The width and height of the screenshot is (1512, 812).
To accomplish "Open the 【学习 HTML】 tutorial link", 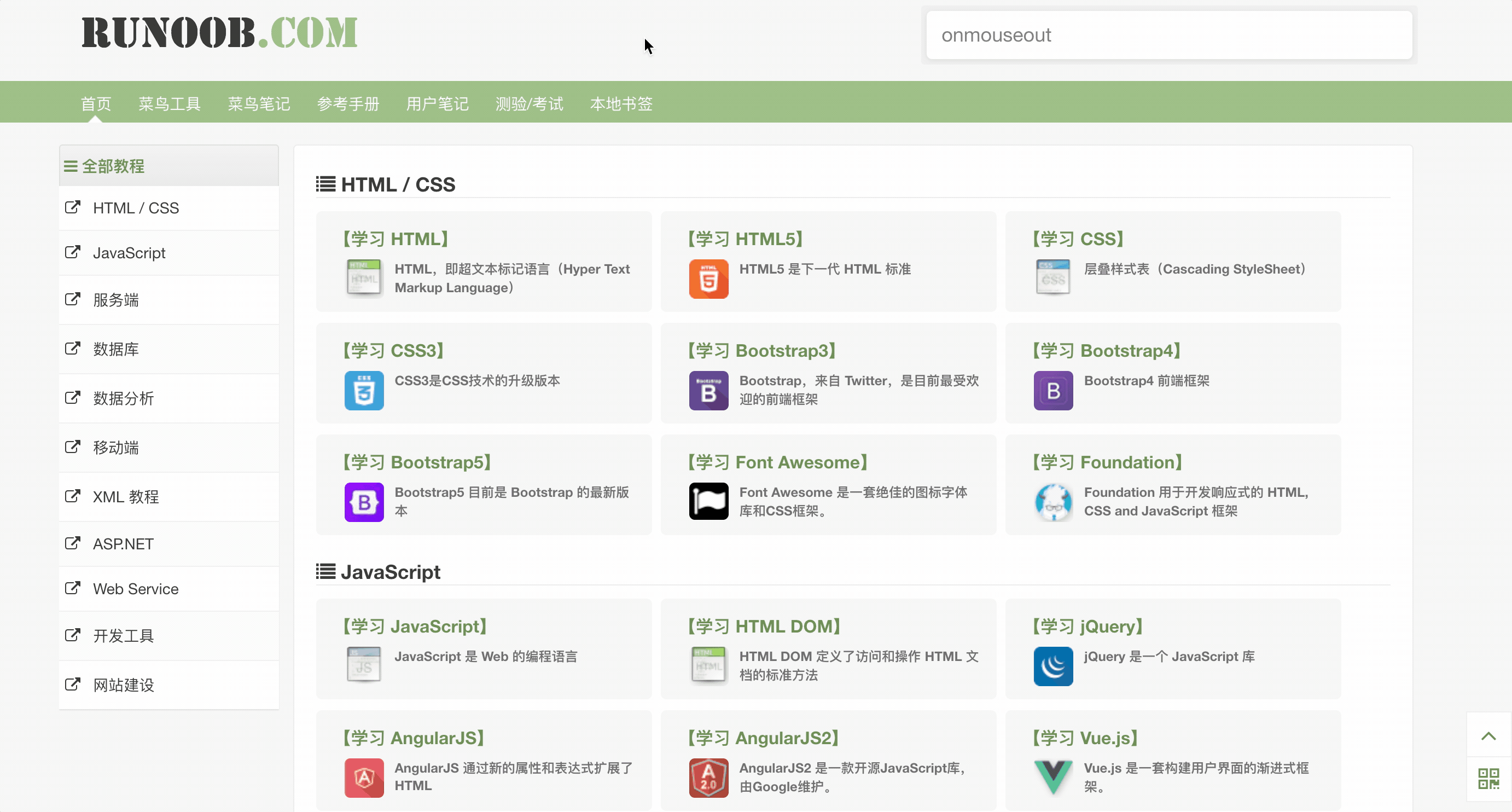I will [396, 239].
